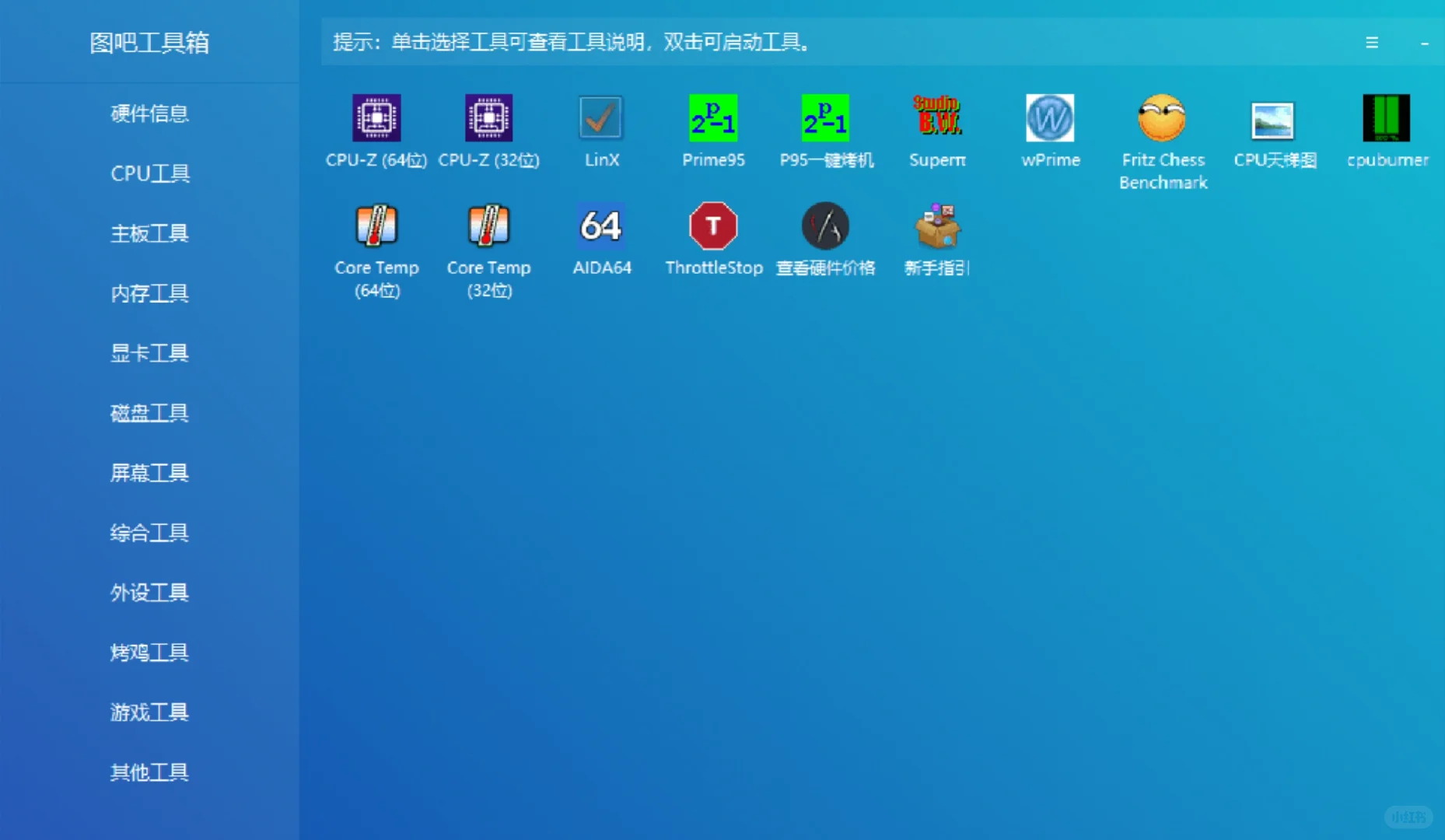Open the hamburger menu at top right

[1372, 43]
